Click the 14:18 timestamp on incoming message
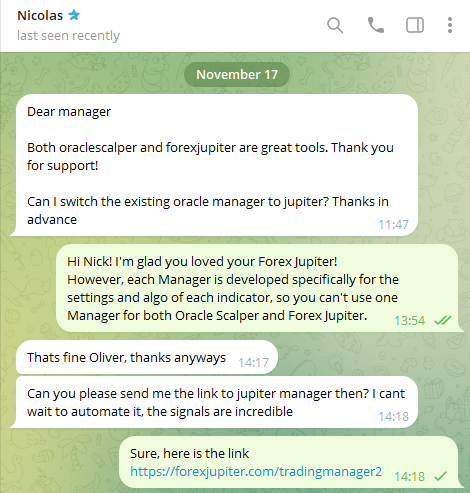The image size is (470, 493). click(x=393, y=416)
